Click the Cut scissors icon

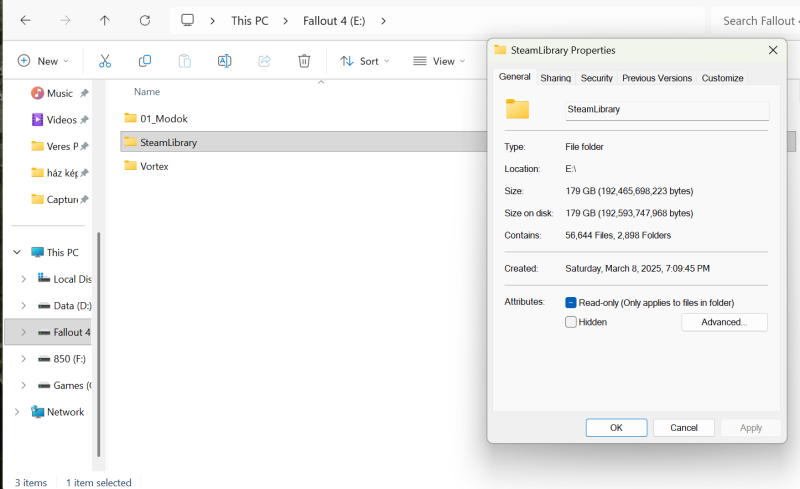105,61
